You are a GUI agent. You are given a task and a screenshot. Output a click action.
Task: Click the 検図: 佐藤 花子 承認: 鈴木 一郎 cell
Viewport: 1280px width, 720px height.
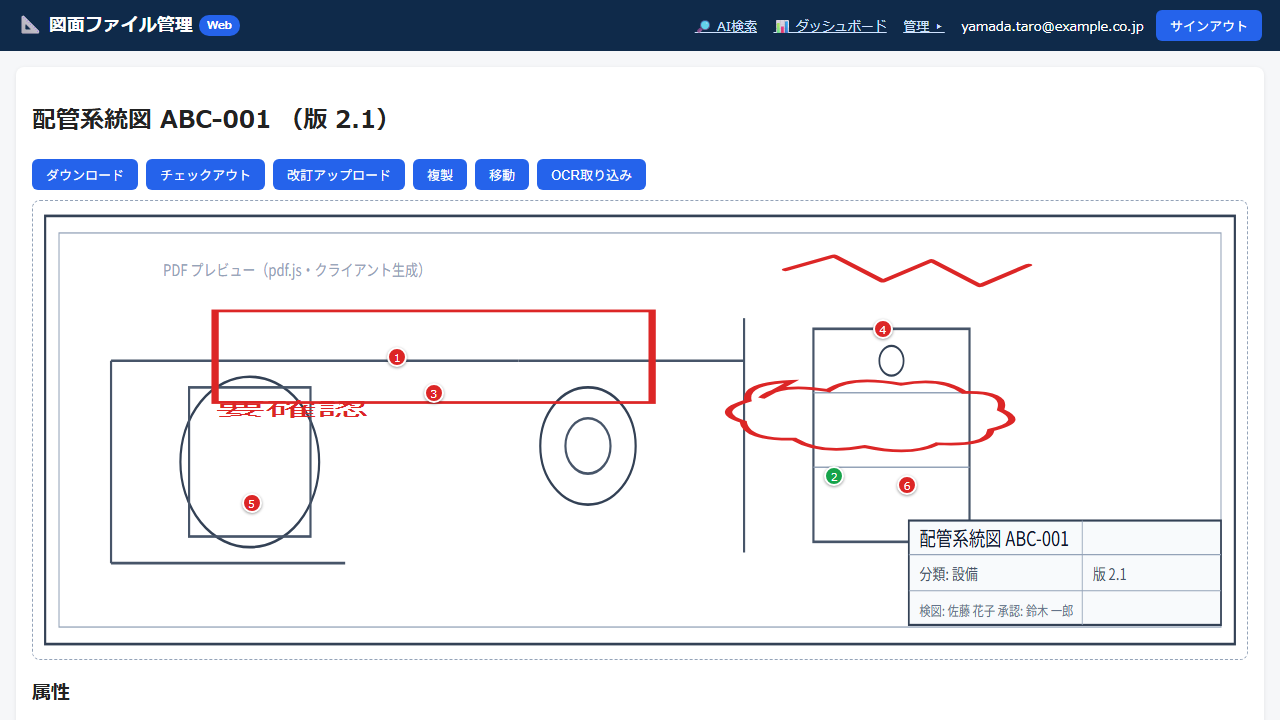tap(996, 610)
